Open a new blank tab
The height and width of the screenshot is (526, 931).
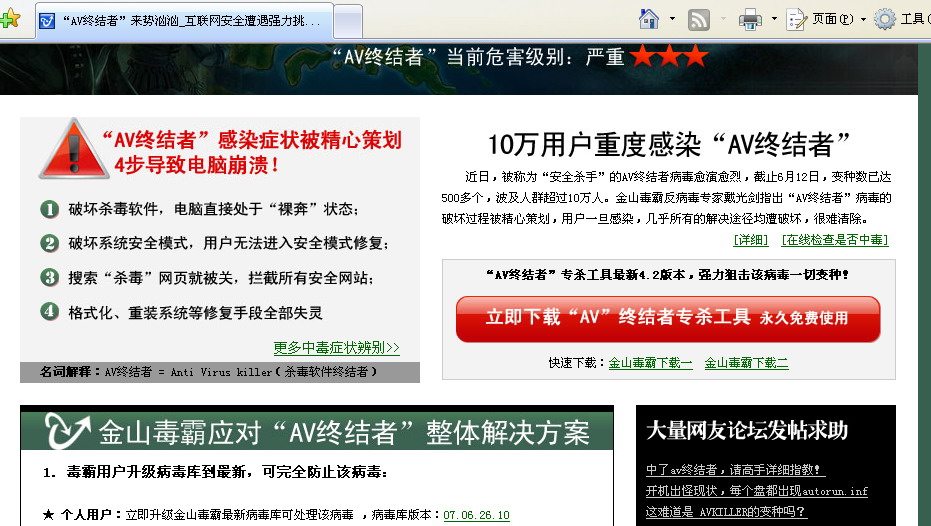tap(347, 20)
